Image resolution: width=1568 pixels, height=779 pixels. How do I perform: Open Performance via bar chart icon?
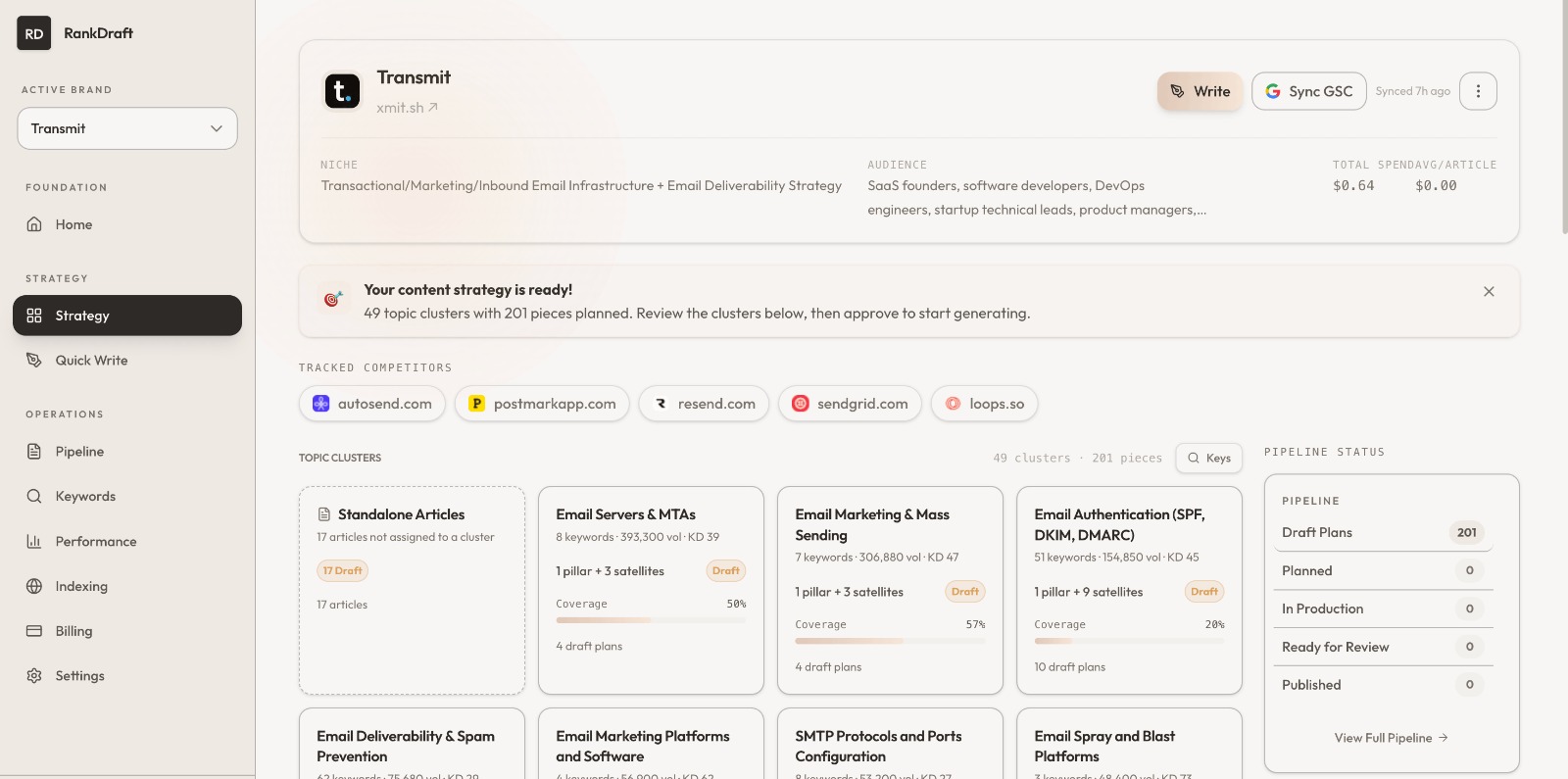(x=34, y=542)
